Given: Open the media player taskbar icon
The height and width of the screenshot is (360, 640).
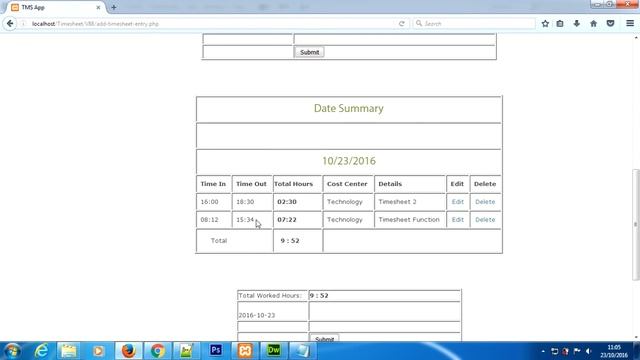Looking at the screenshot, I should pos(98,351).
